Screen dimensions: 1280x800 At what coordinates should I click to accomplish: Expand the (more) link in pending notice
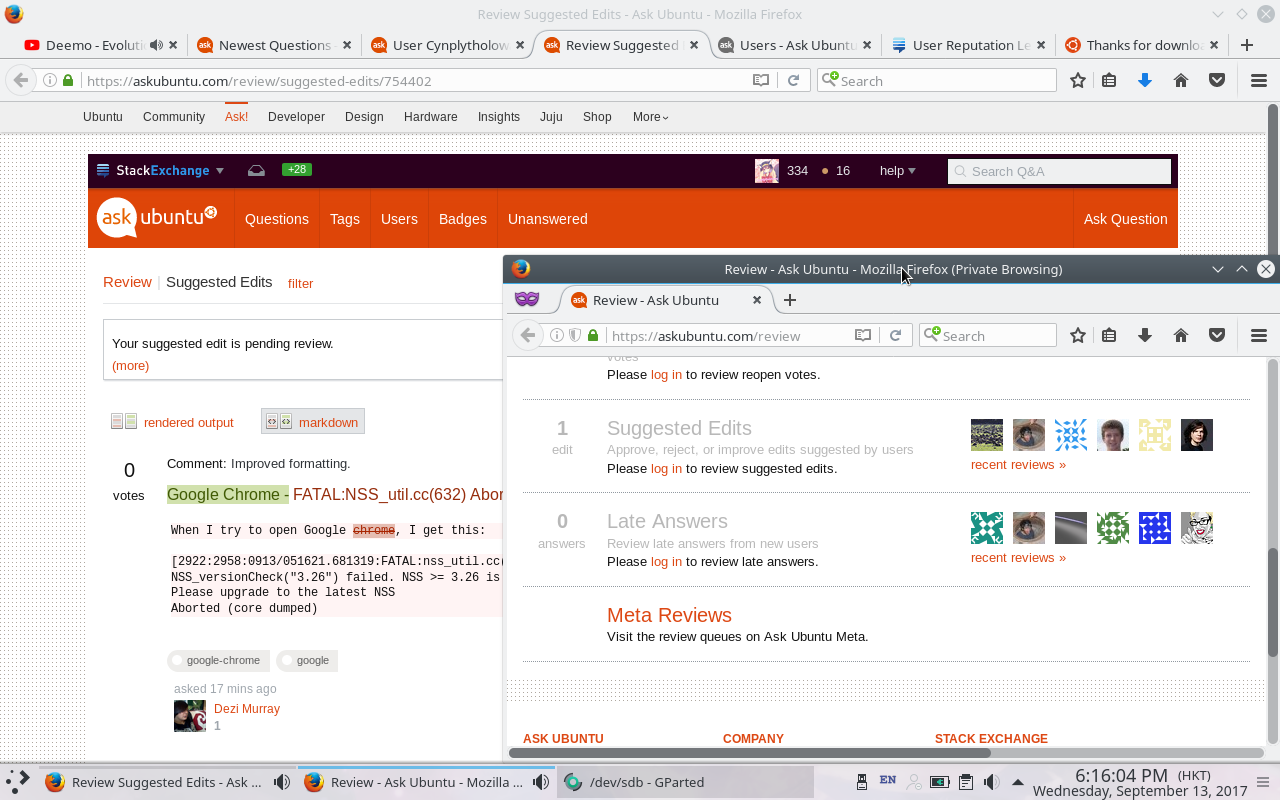pos(130,365)
